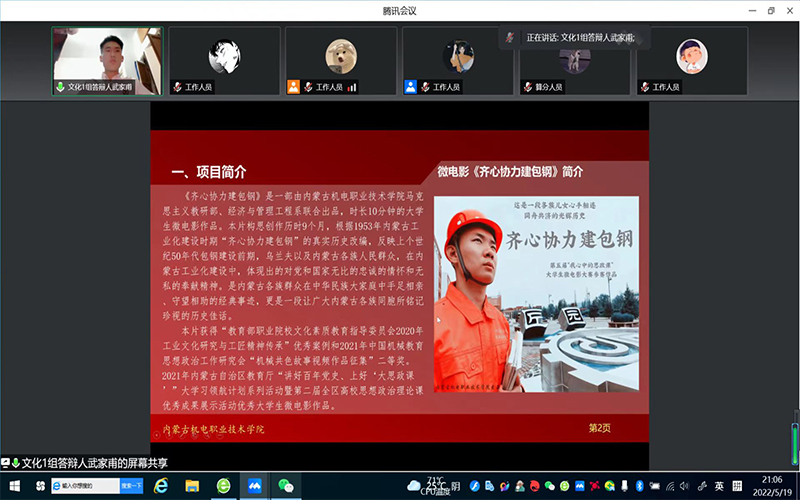Click the taskbar search input box
The height and width of the screenshot is (500, 800).
(85, 485)
